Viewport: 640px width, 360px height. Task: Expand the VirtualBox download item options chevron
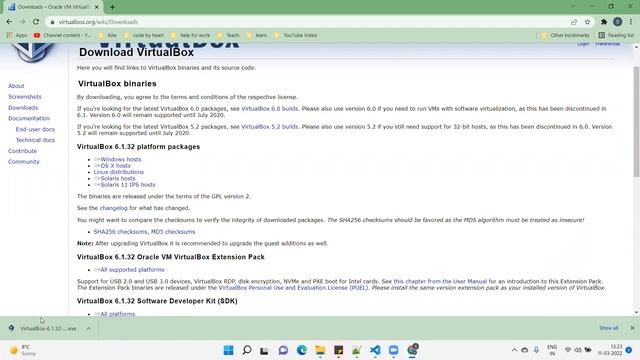(x=89, y=328)
